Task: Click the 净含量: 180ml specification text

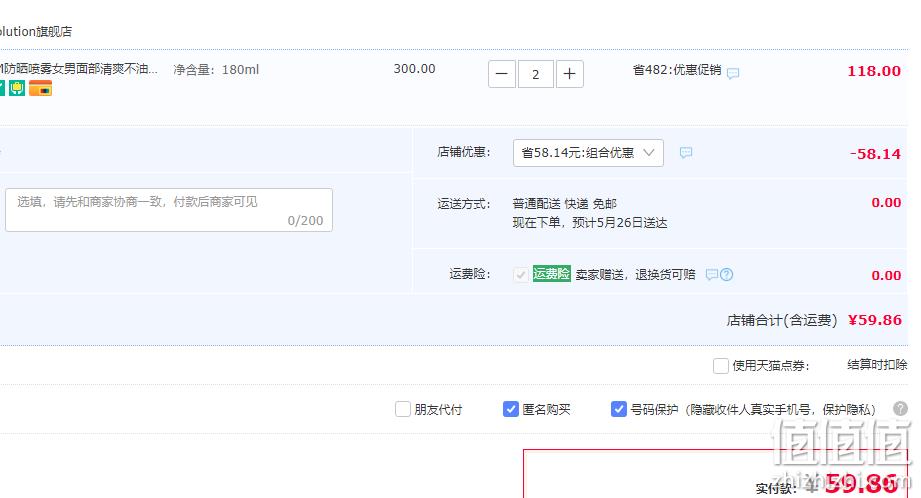Action: pos(216,70)
